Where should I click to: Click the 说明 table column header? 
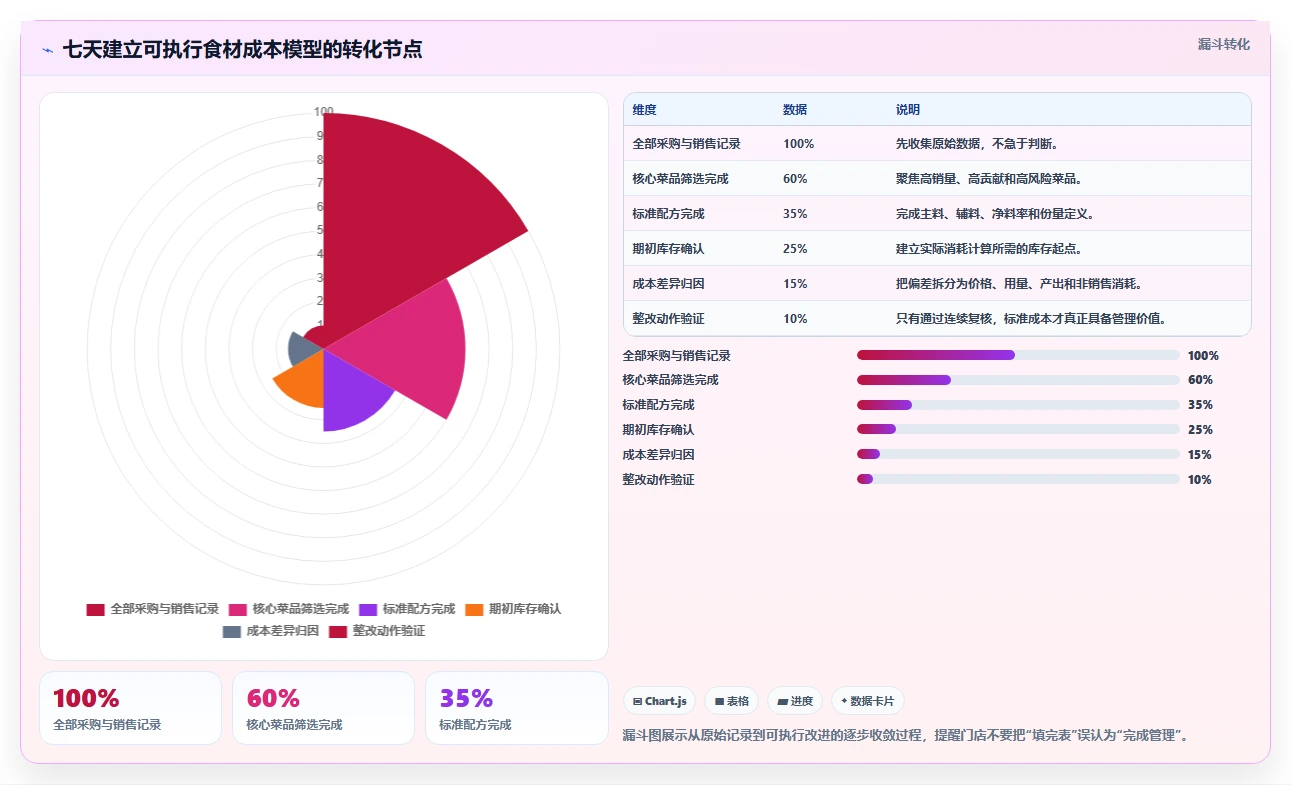point(908,110)
